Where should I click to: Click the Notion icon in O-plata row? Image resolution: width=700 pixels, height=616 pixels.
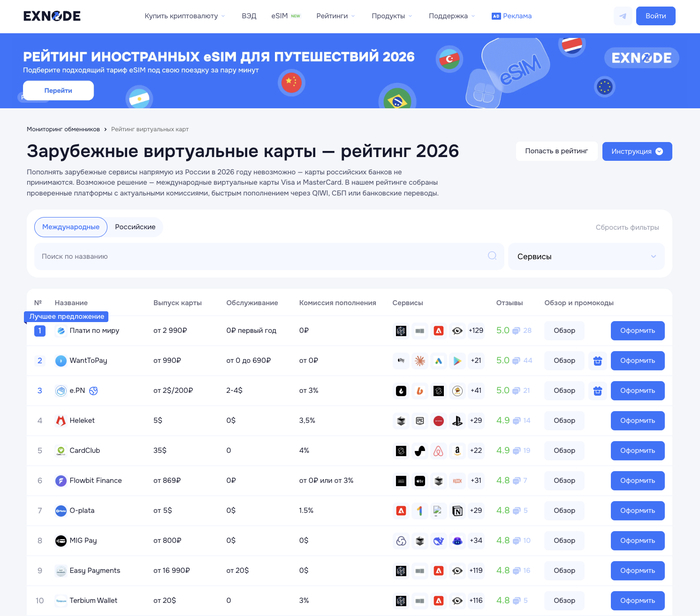457,511
